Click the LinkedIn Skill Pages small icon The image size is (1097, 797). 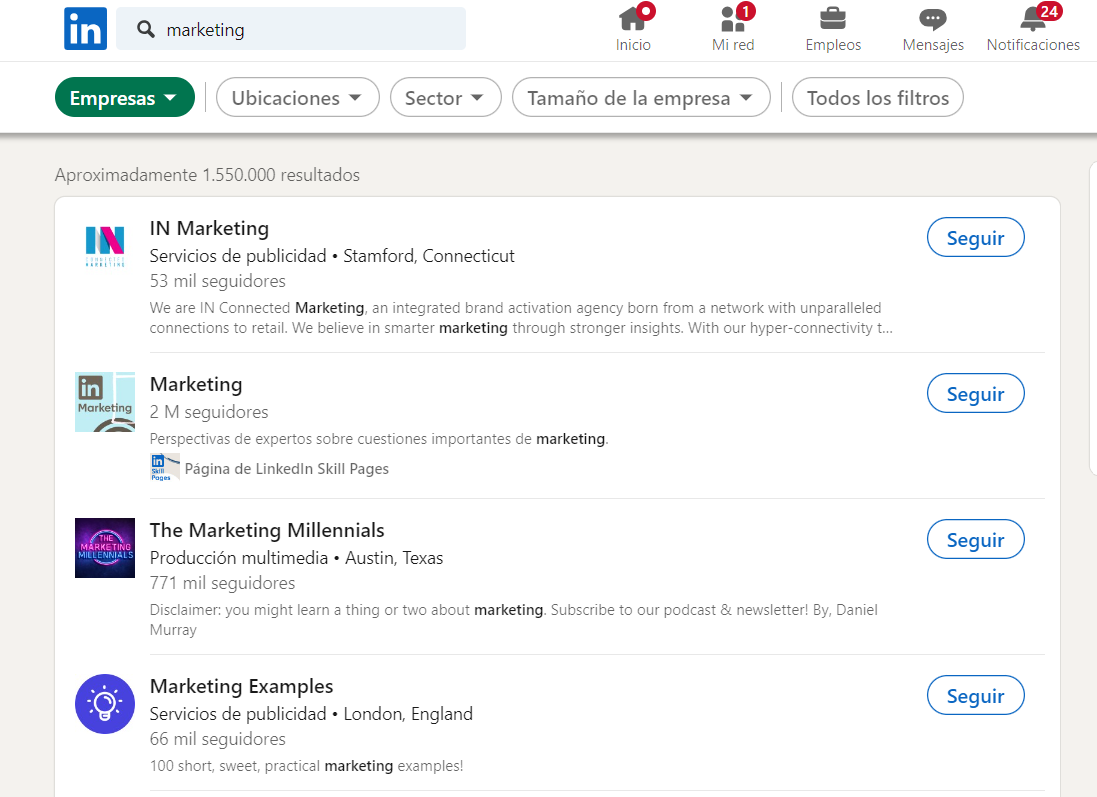tap(165, 467)
